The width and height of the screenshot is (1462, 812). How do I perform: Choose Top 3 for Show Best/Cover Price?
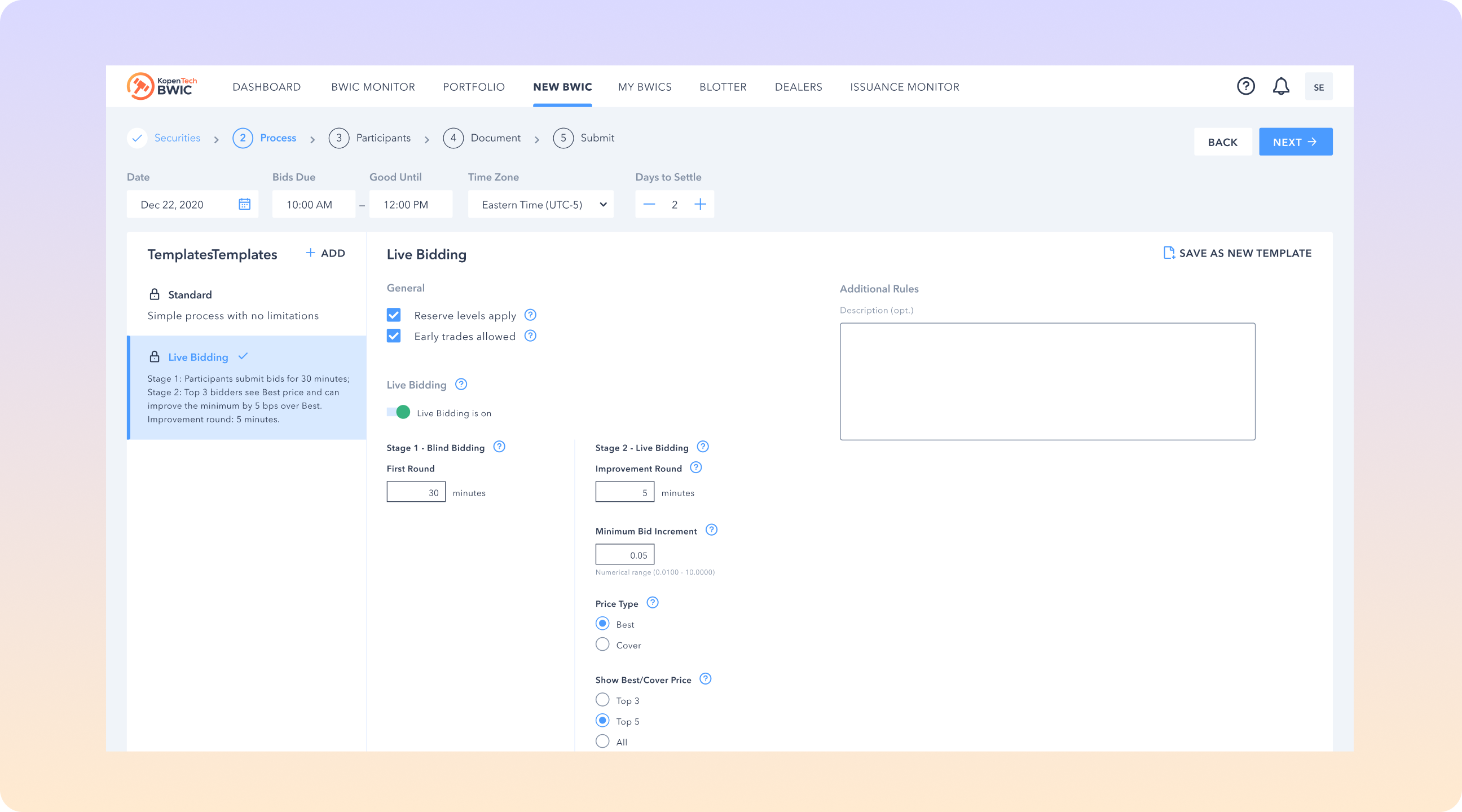click(602, 700)
